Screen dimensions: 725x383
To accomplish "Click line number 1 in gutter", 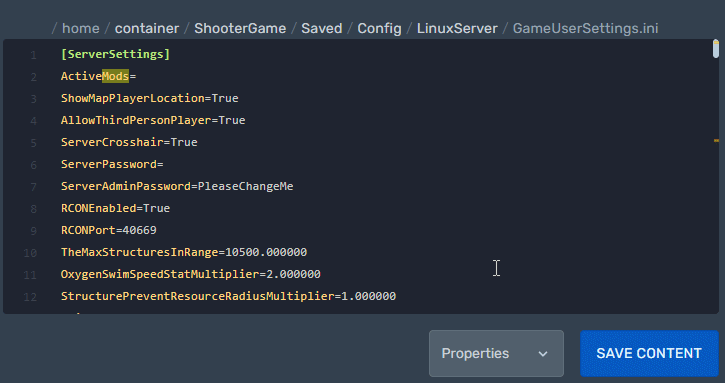I will (33, 56).
